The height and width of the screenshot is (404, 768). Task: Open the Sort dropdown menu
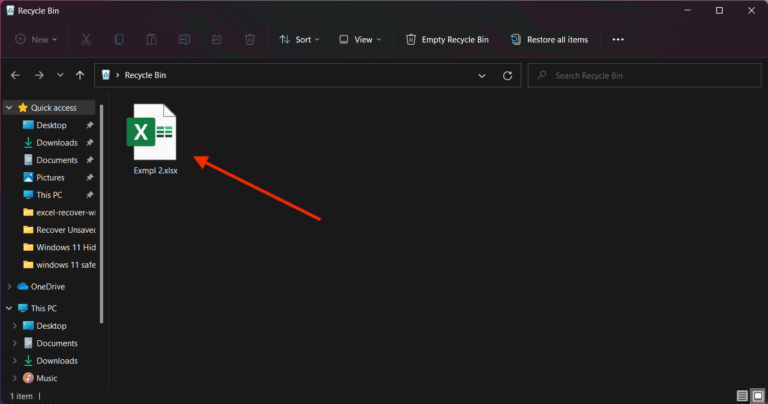click(x=301, y=40)
